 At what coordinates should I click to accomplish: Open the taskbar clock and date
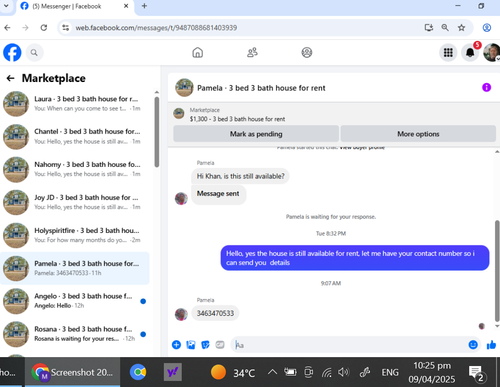click(x=431, y=372)
